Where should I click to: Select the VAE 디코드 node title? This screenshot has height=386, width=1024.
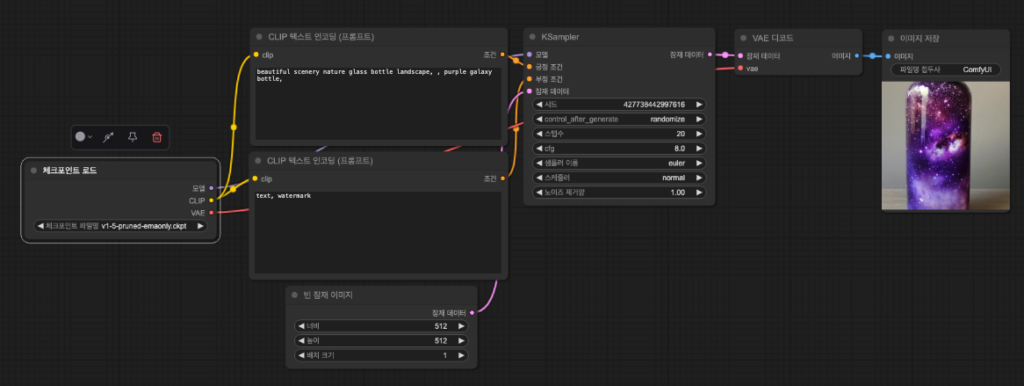click(x=773, y=38)
